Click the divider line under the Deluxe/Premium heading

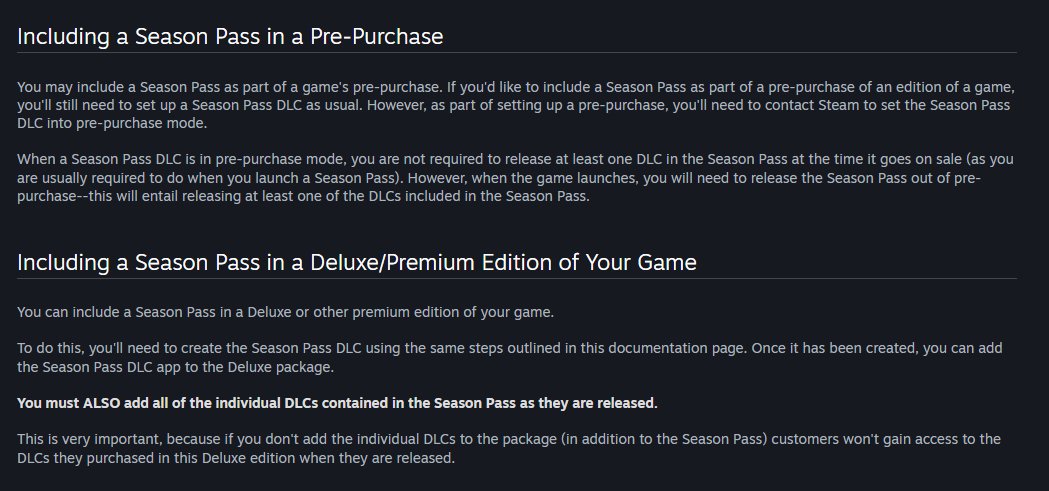[x=516, y=278]
